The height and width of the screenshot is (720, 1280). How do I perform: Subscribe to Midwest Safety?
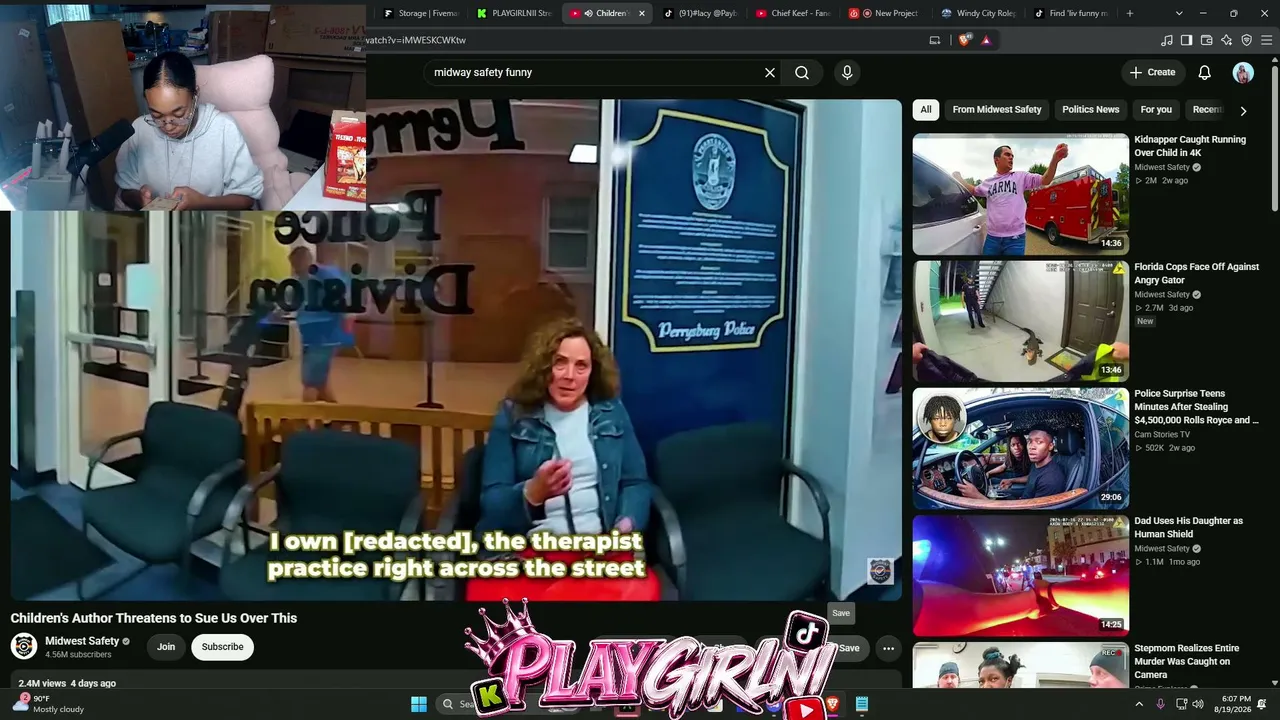pyautogui.click(x=222, y=647)
